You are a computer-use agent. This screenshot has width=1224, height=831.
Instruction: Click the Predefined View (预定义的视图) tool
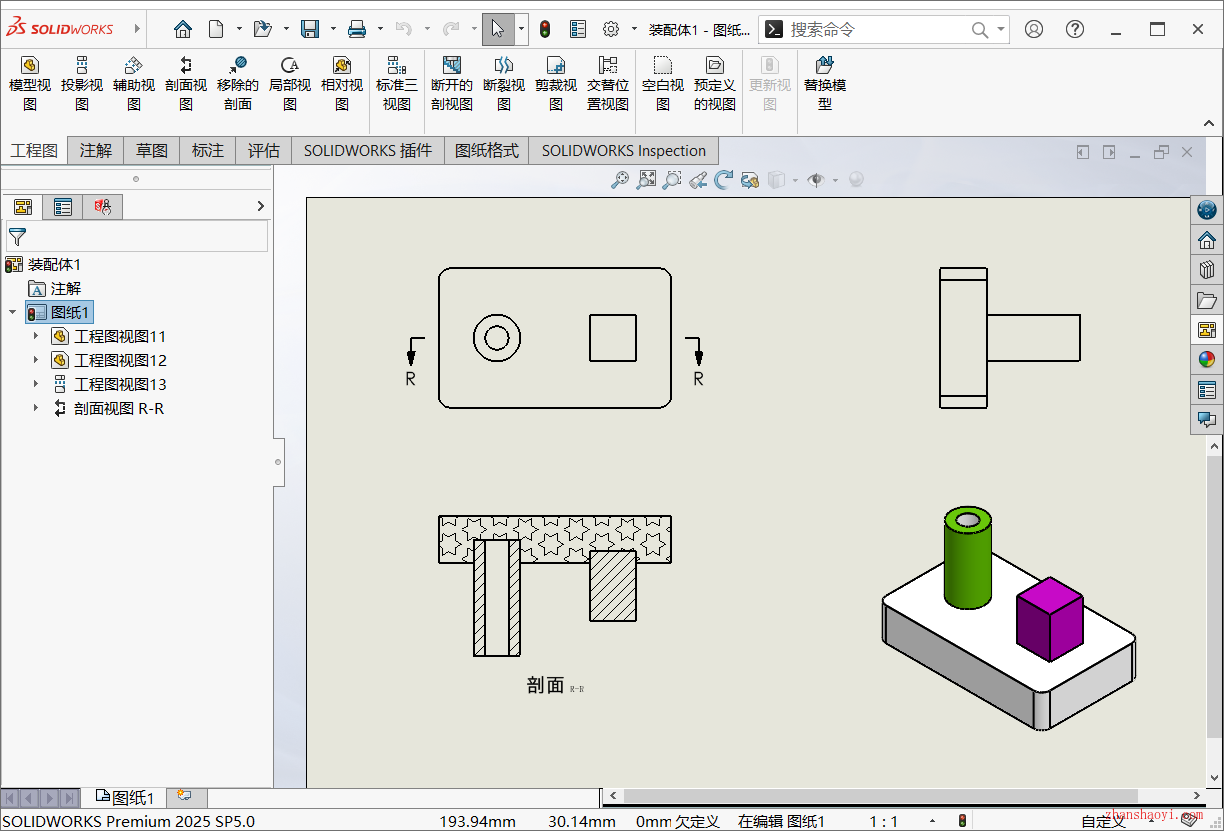[715, 84]
